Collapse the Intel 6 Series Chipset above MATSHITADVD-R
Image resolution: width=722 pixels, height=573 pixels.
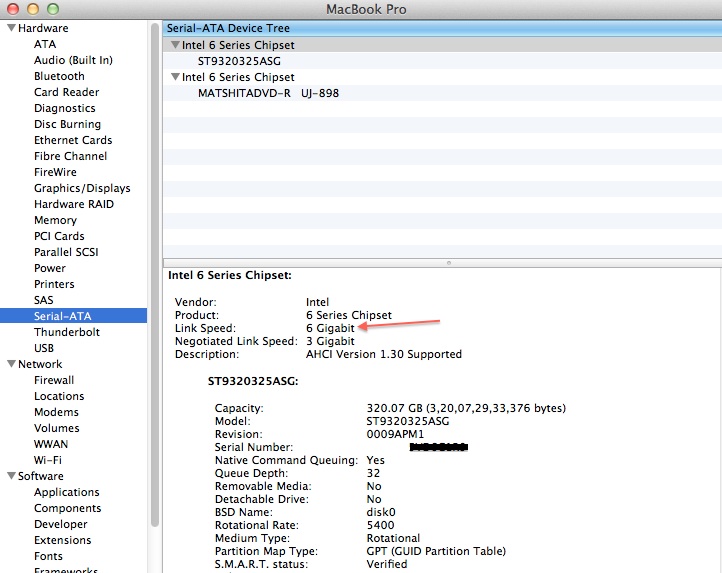pos(175,77)
